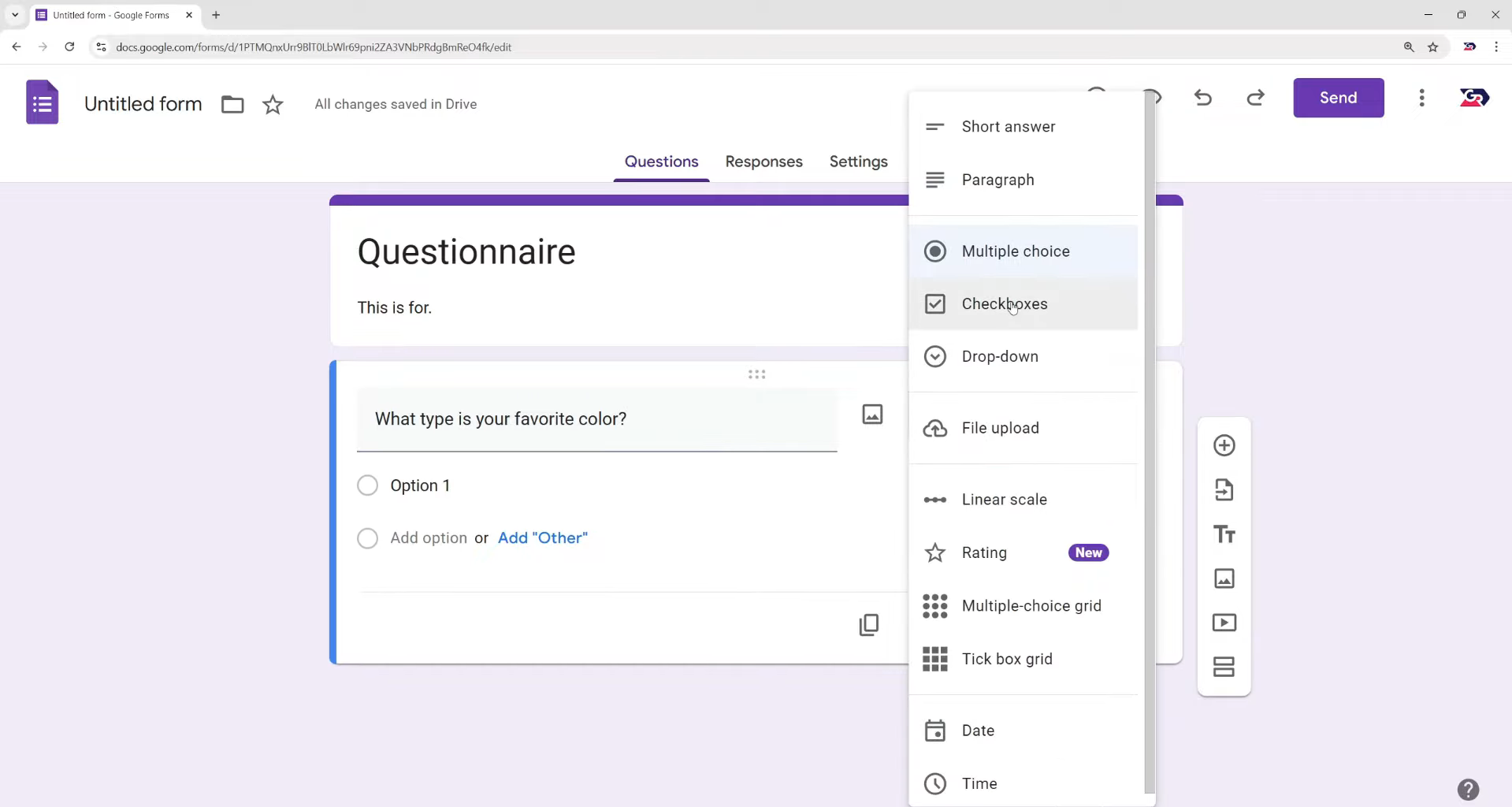Screen dimensions: 1512x807
Task: Add title and description from side toolbar
Action: (1224, 534)
